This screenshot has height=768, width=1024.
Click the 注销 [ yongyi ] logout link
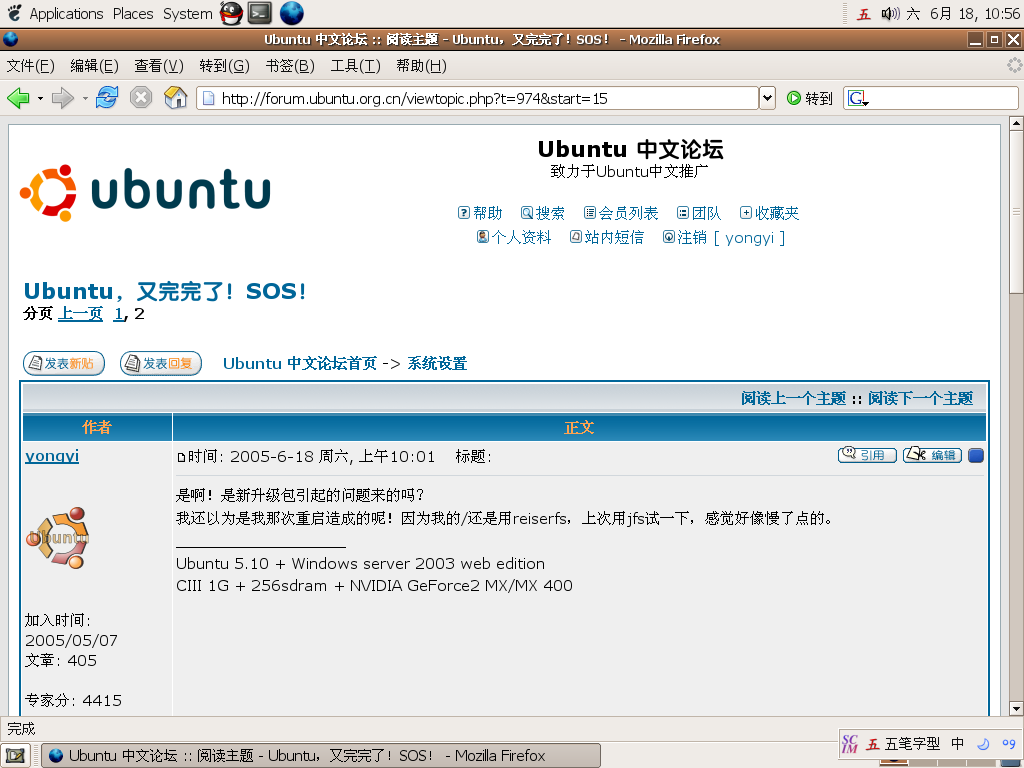(x=724, y=237)
